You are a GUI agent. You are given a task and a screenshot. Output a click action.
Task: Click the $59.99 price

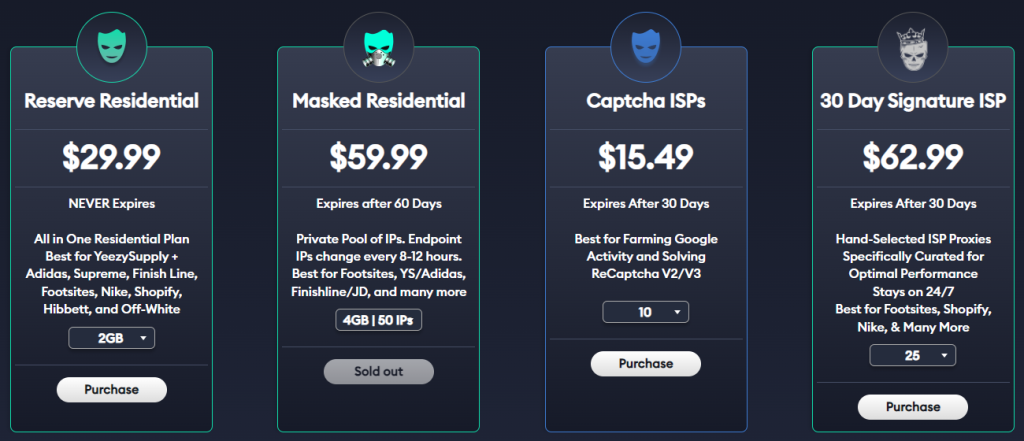378,157
